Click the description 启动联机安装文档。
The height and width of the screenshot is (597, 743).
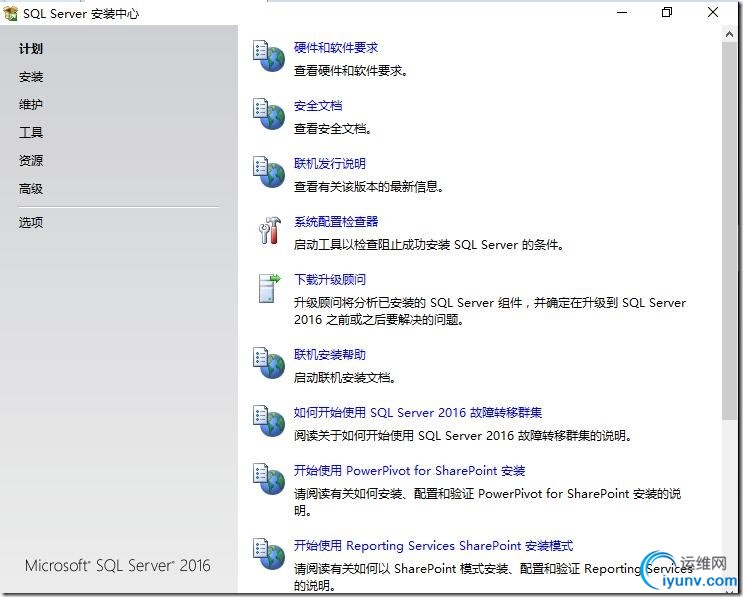tap(344, 378)
